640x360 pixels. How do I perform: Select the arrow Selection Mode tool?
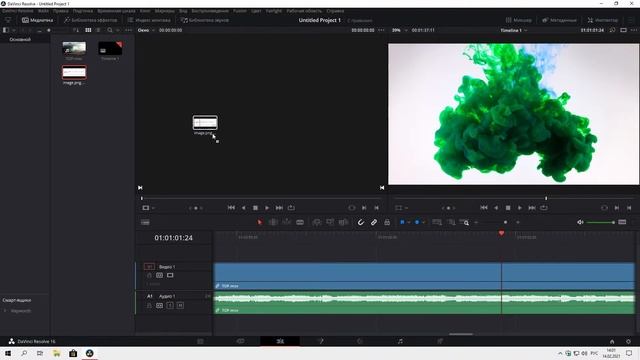click(260, 222)
